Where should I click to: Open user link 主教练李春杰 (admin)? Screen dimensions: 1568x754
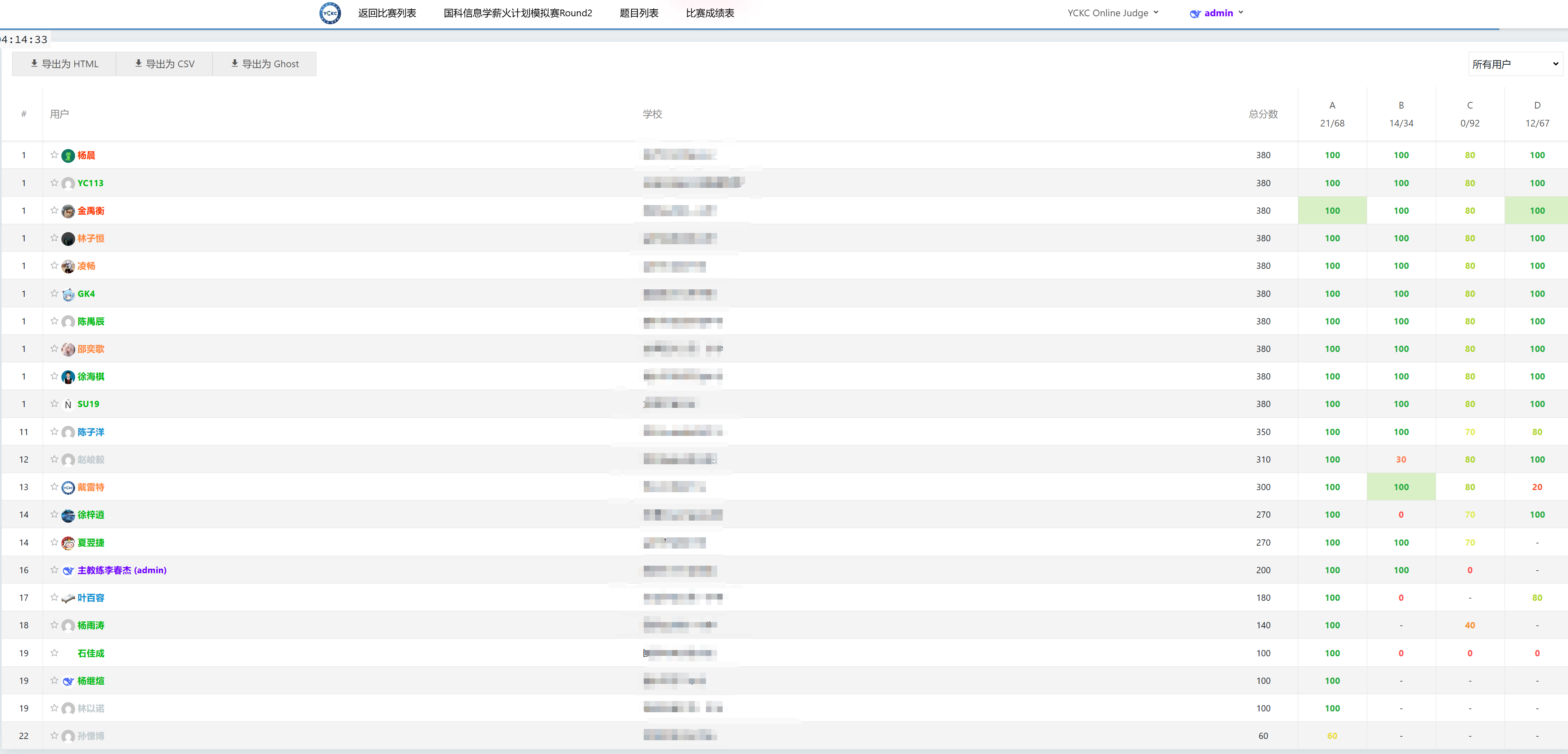click(122, 570)
